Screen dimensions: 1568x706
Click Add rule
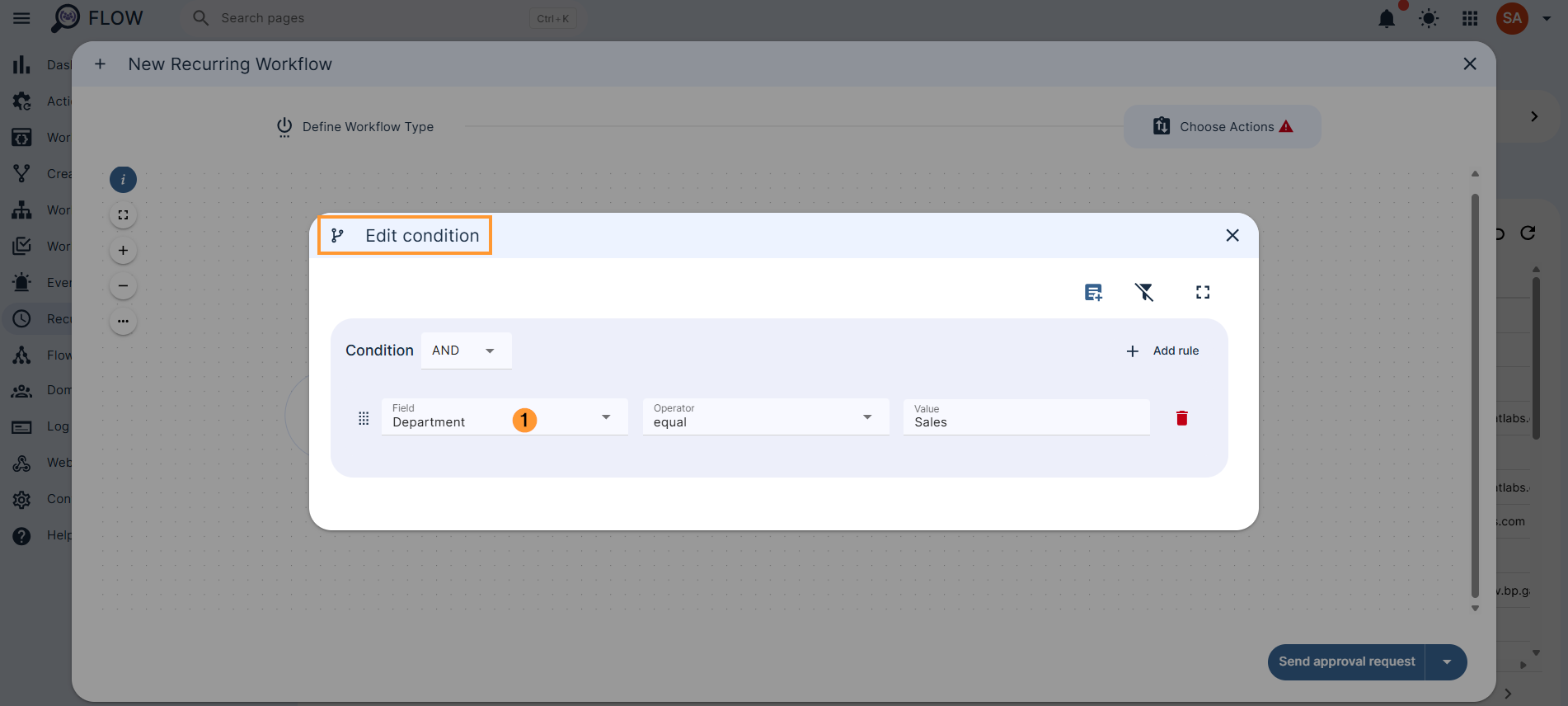[1162, 351]
